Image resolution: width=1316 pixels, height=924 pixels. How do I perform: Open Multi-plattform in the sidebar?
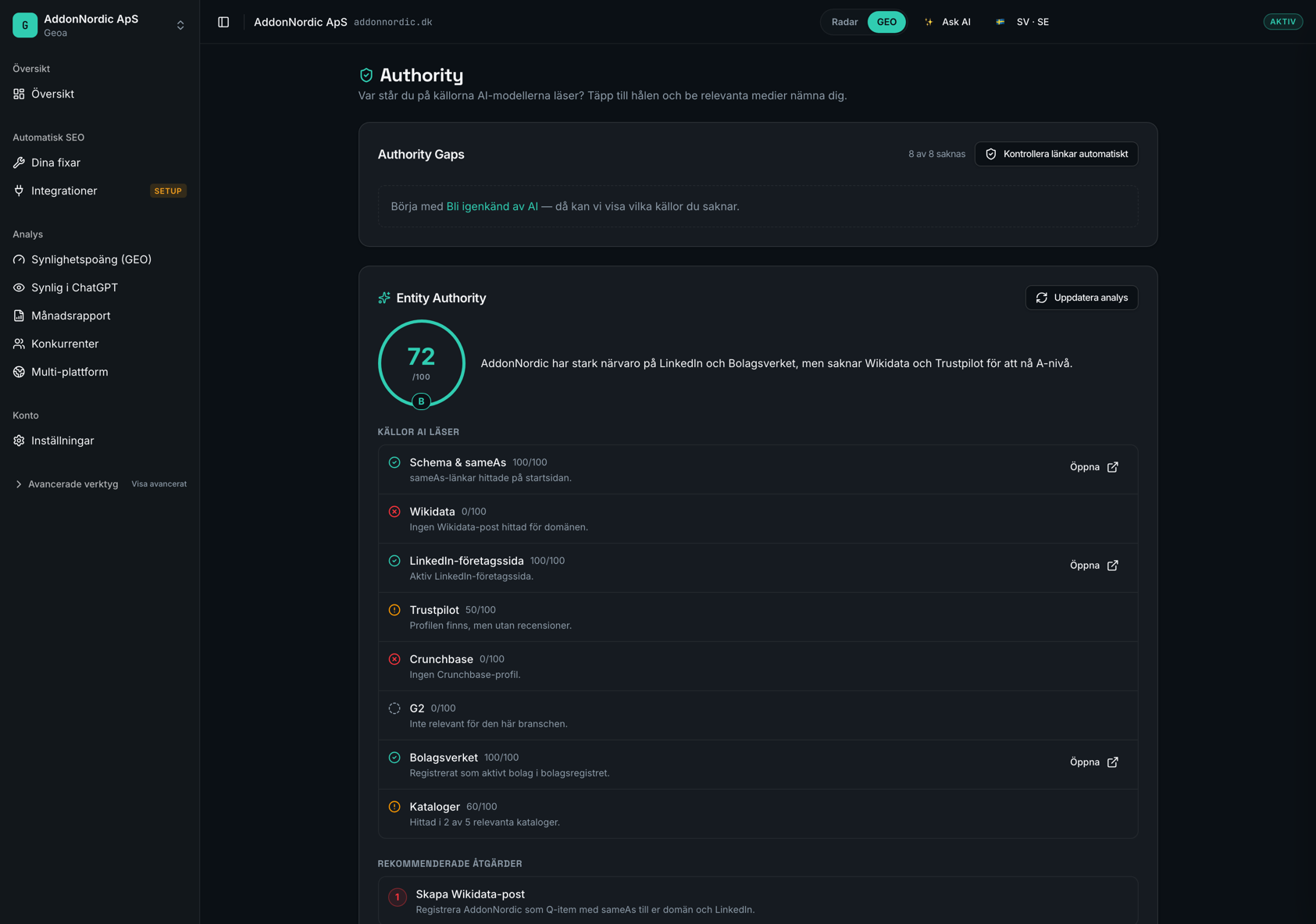(x=99, y=372)
